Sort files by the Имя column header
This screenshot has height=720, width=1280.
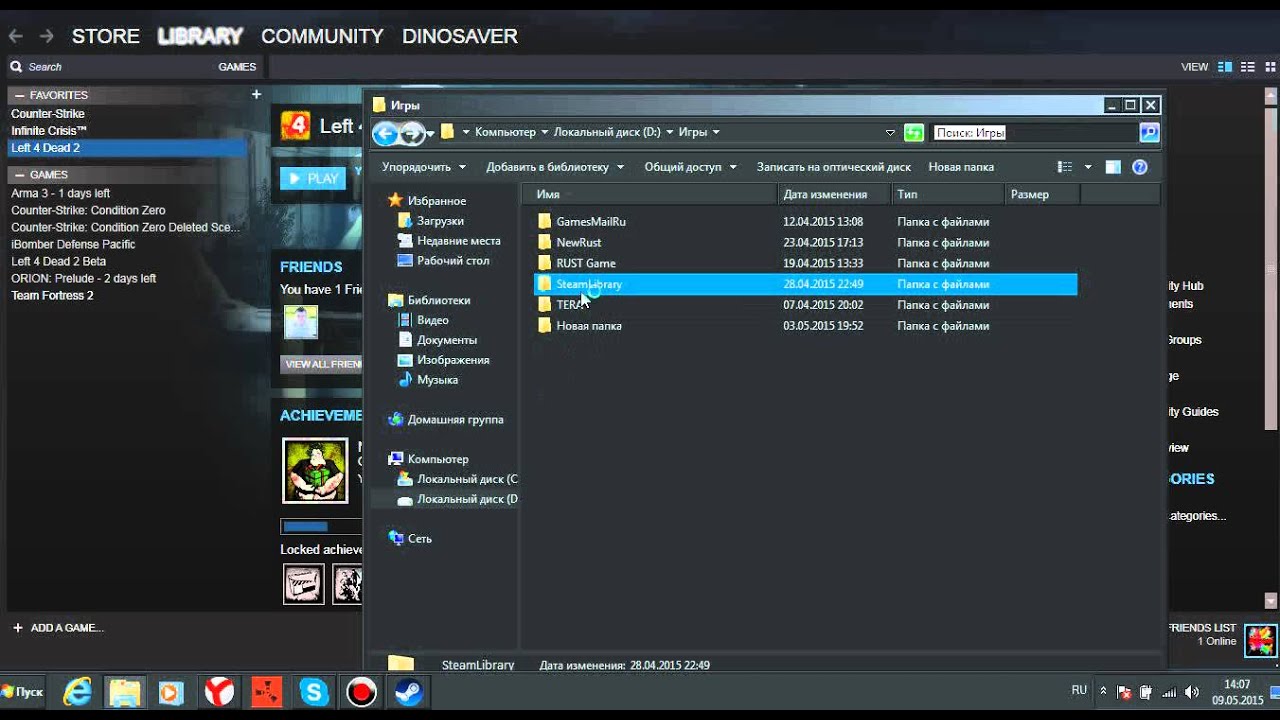(x=649, y=194)
